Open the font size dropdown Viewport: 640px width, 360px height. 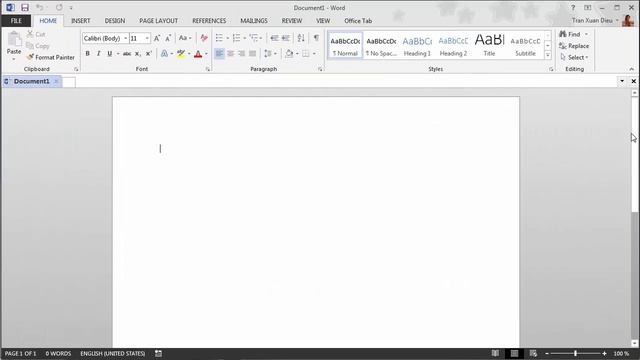coord(147,38)
